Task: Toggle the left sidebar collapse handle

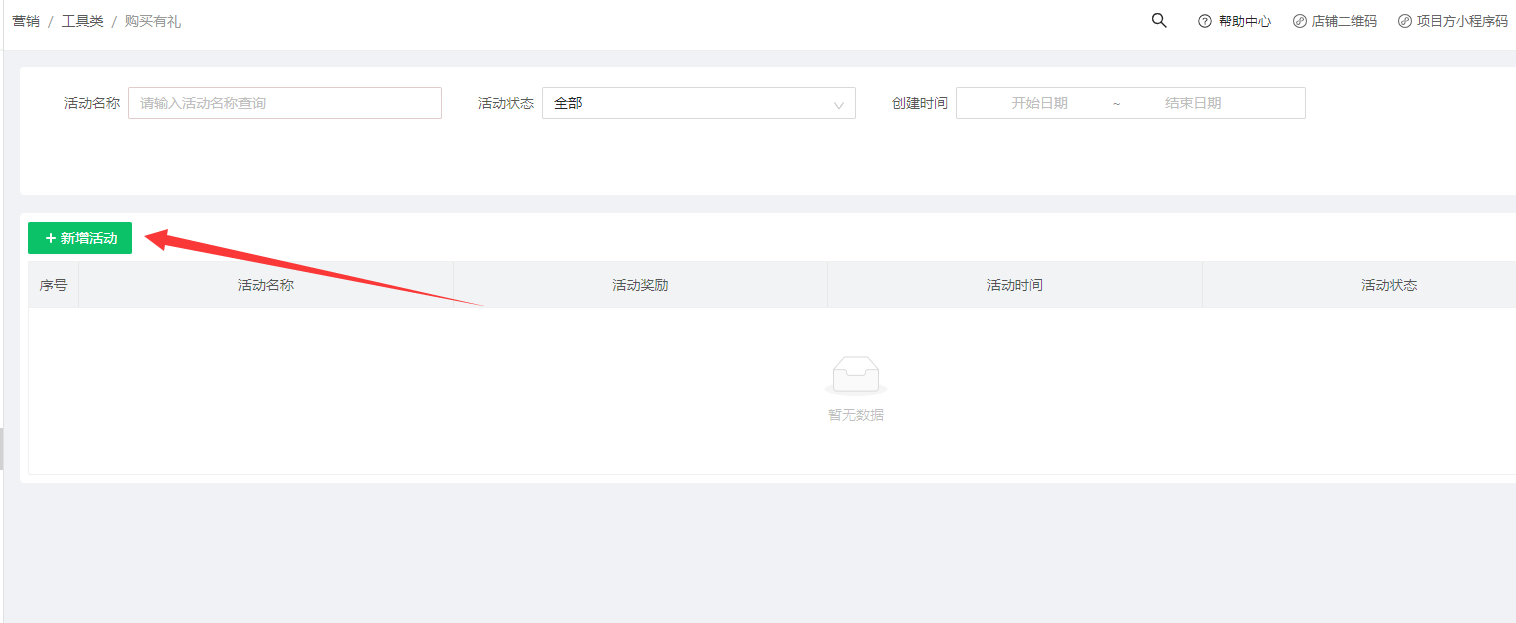Action: (2, 448)
